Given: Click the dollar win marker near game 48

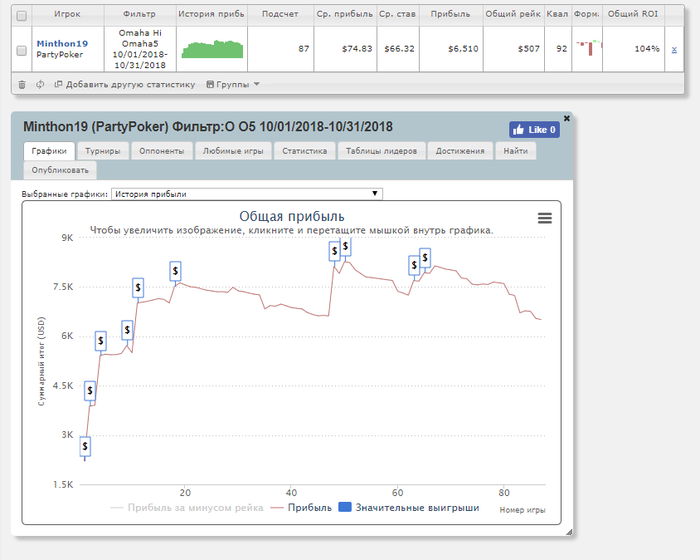Looking at the screenshot, I should 334,251.
